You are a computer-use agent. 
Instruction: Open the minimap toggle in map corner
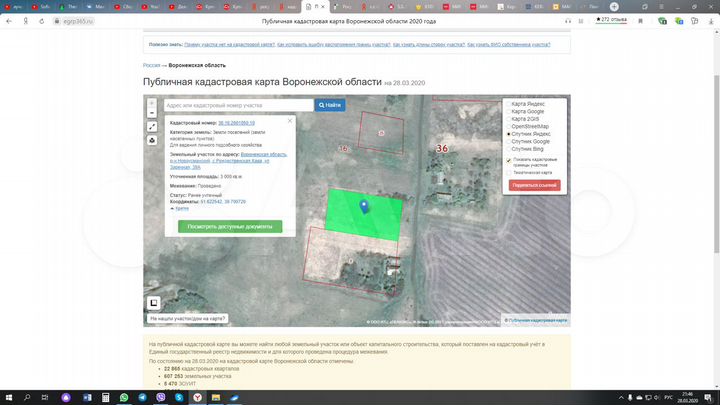click(154, 302)
